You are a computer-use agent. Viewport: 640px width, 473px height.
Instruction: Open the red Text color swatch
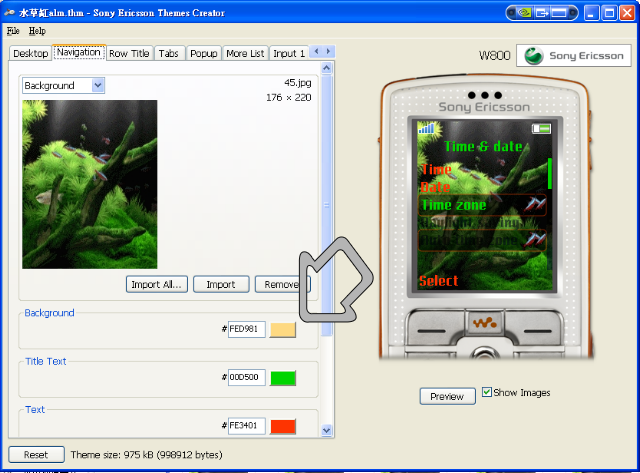283,426
